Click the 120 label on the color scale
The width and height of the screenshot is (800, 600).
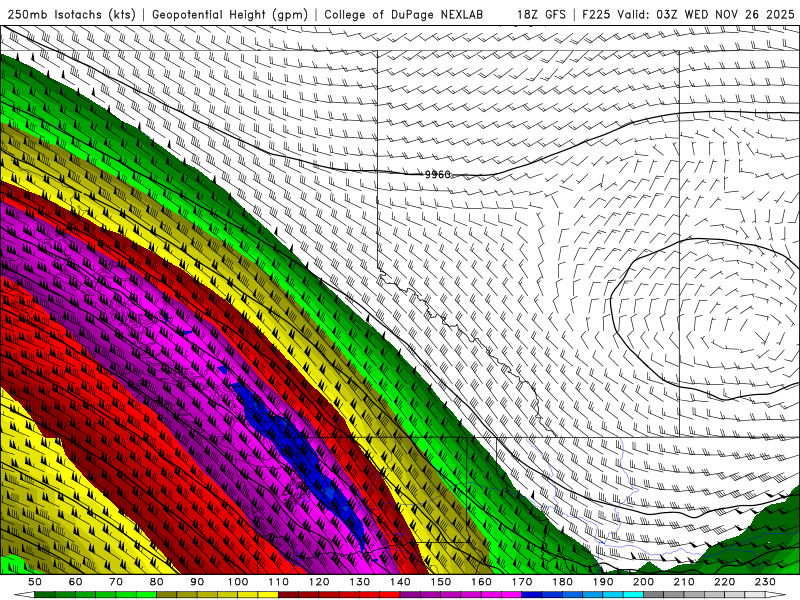(x=318, y=582)
